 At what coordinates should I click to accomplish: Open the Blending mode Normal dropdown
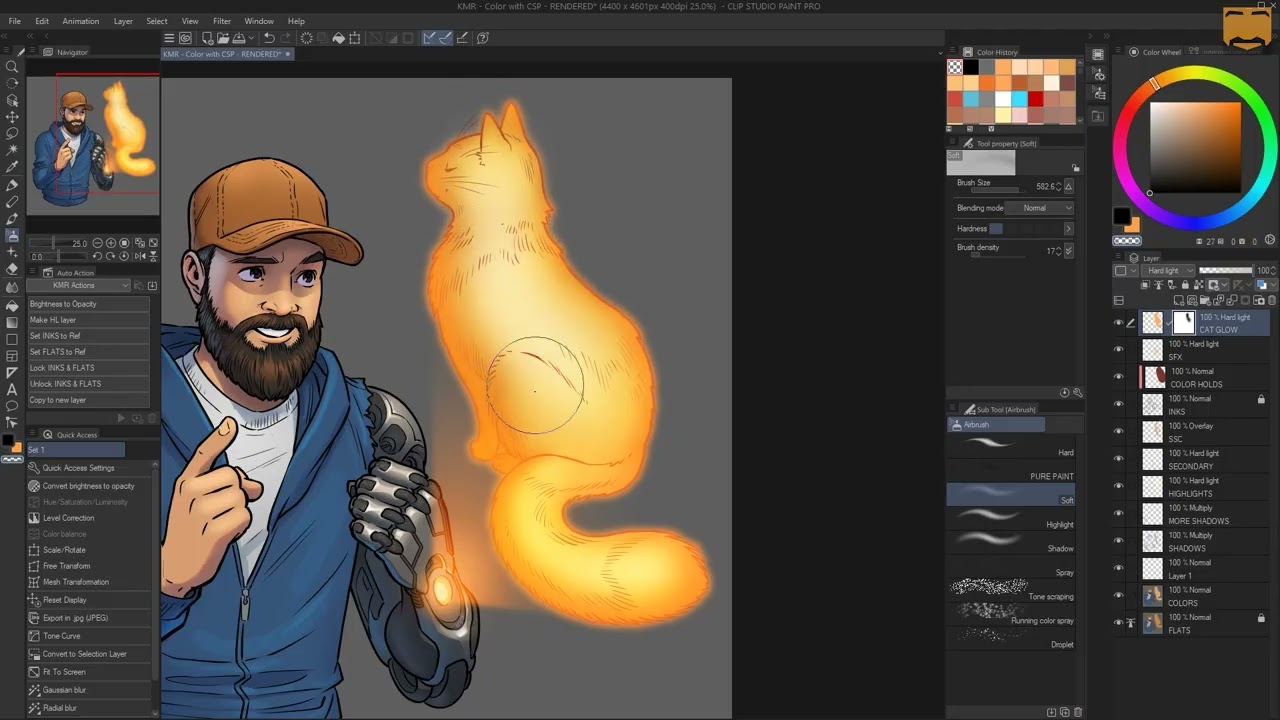click(x=1040, y=208)
